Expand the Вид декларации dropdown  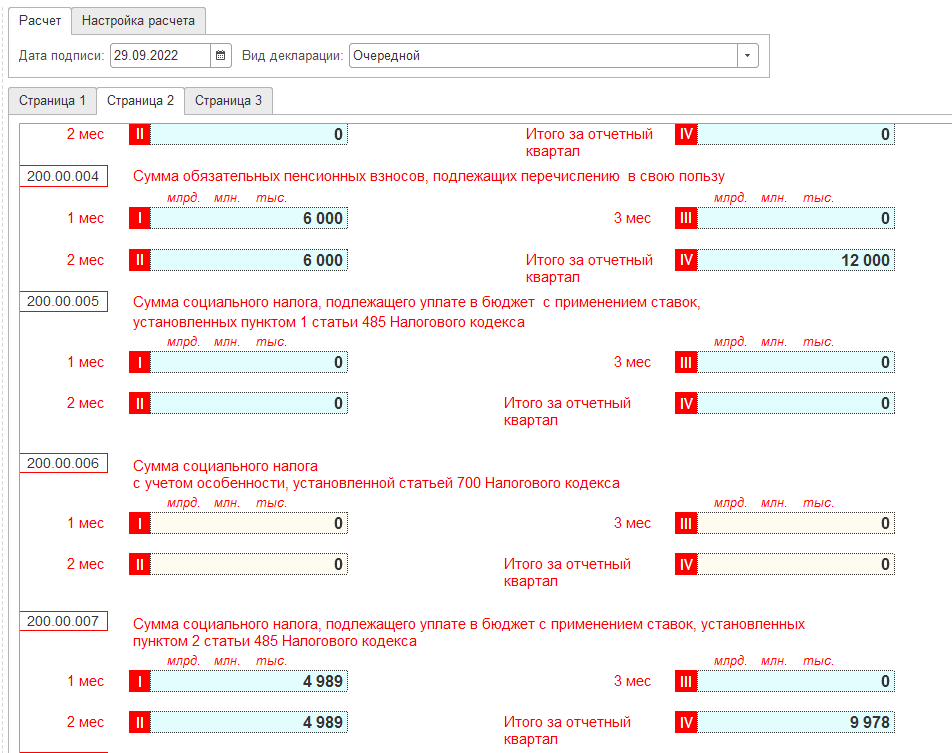pos(748,56)
